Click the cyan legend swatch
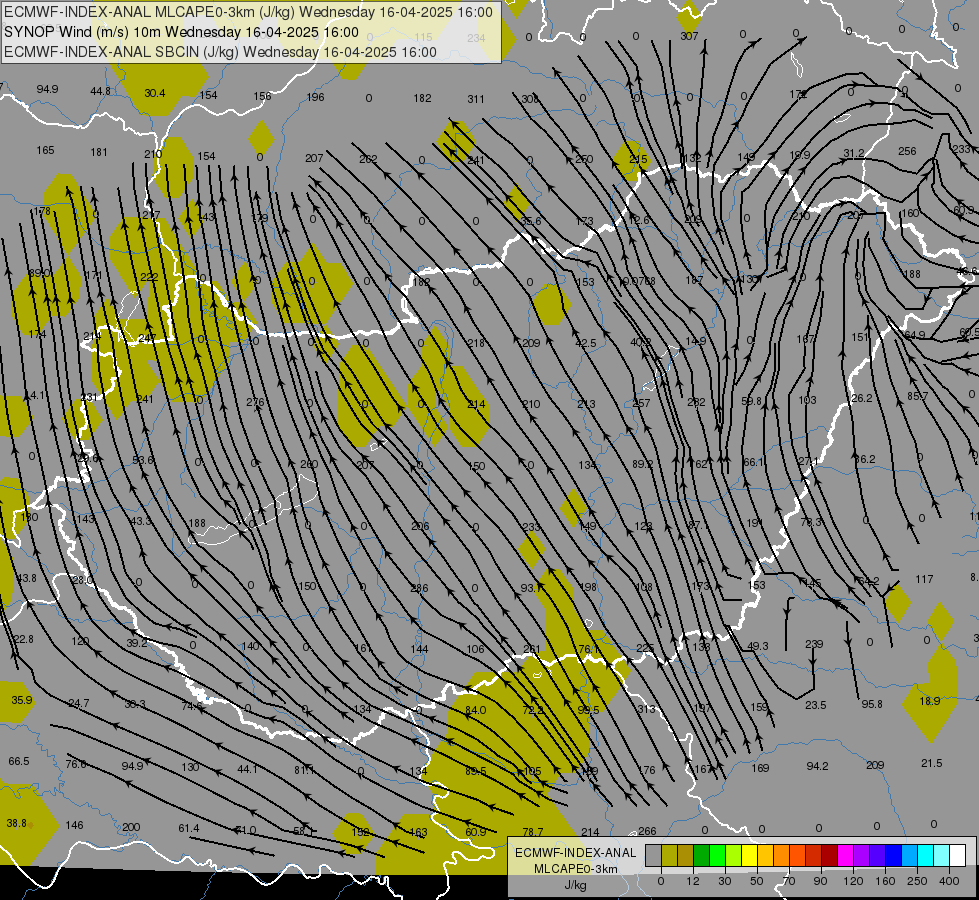Viewport: 979px width, 900px height. tap(925, 855)
